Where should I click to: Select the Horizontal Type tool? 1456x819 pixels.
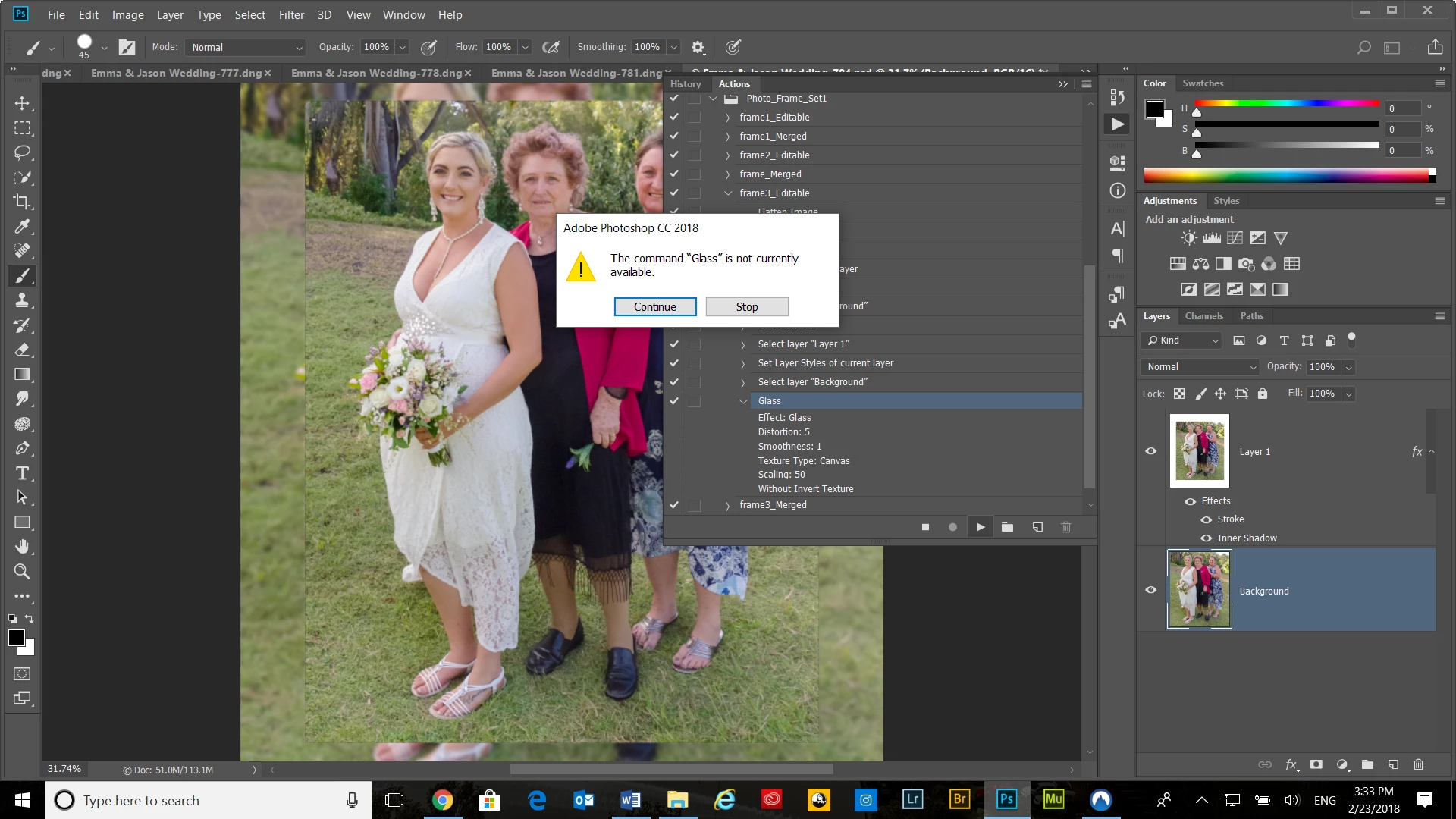22,473
